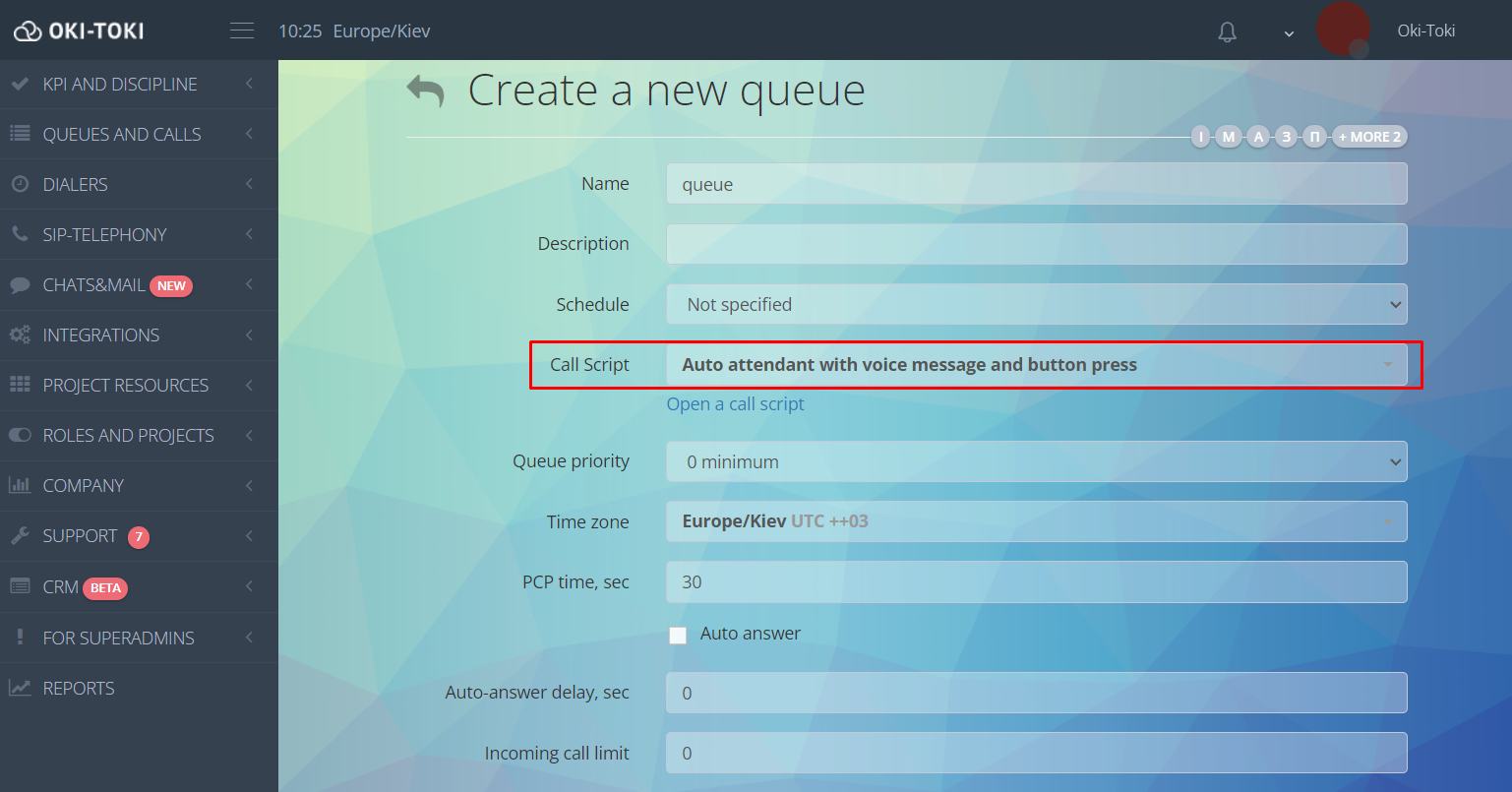Click into the Description field
1512x792 pixels.
click(x=1036, y=244)
